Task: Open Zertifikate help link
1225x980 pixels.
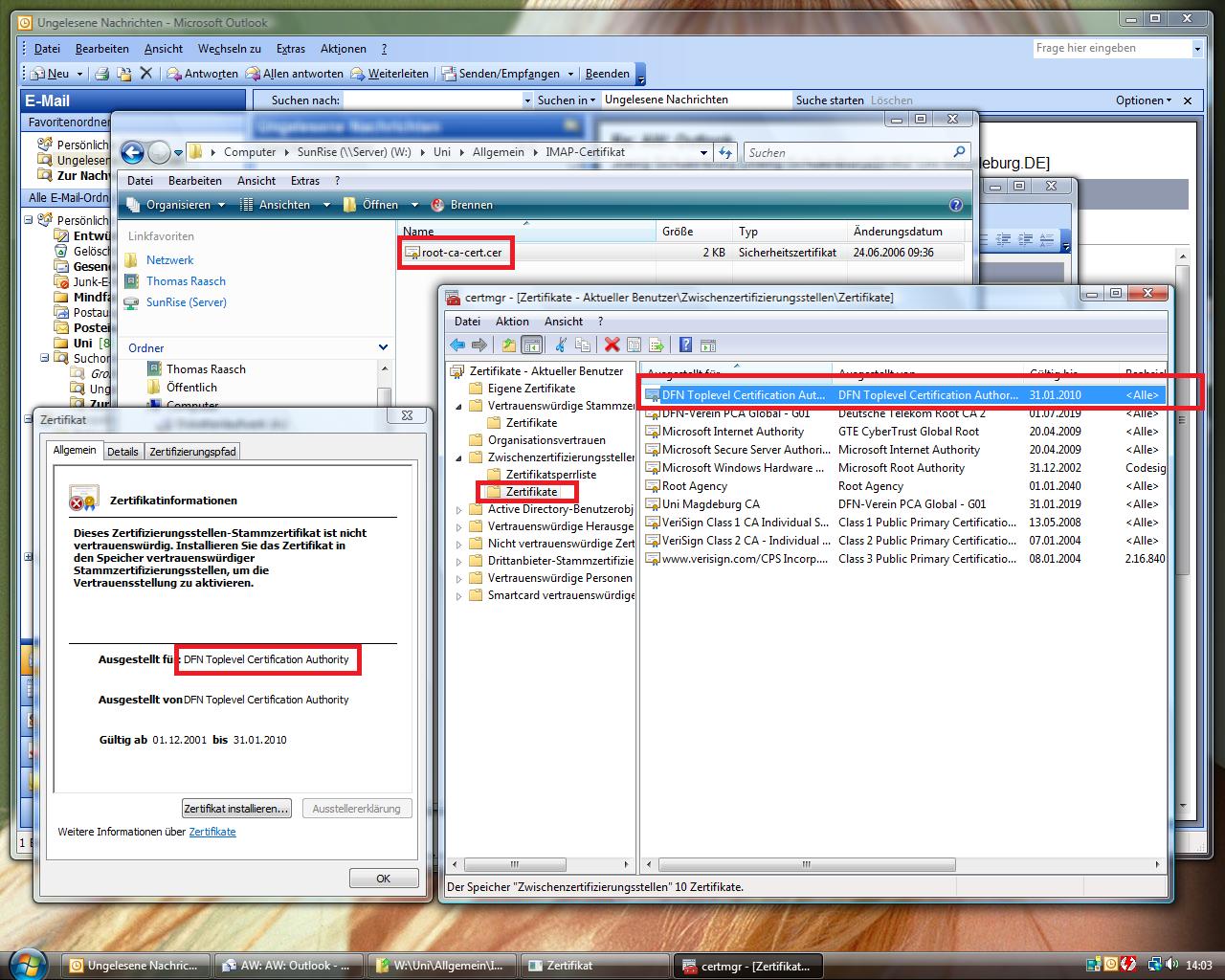Action: point(212,833)
